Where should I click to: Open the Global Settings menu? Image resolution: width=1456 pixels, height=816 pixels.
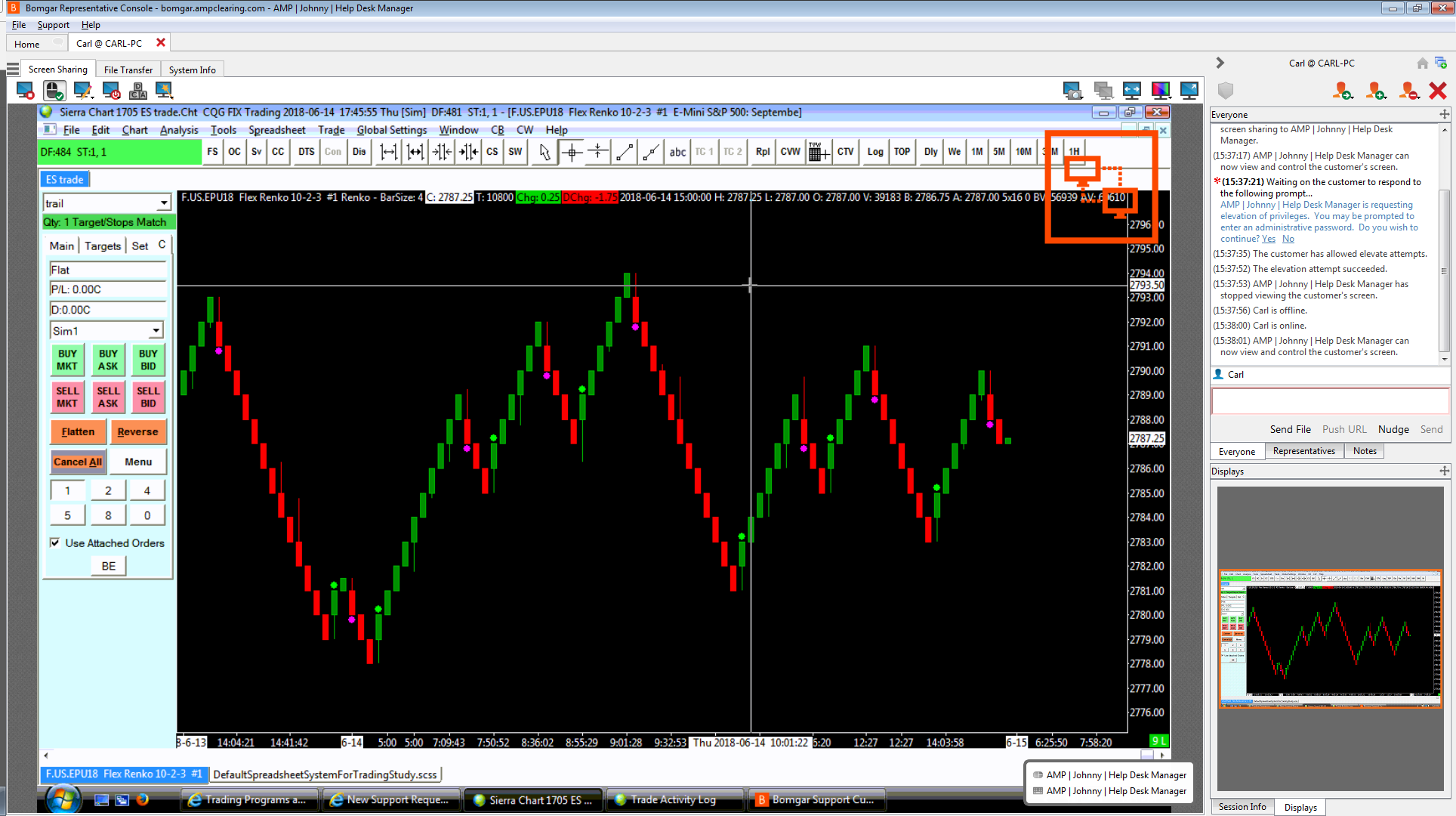click(391, 130)
